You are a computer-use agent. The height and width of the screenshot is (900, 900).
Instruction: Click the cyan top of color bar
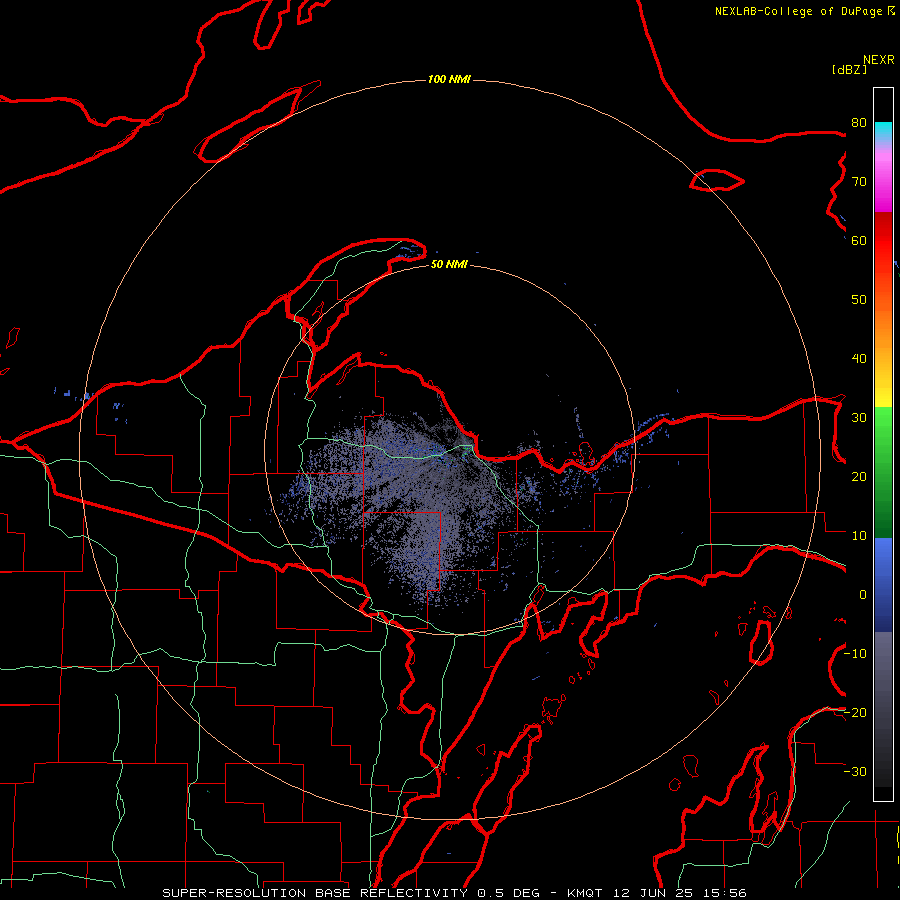pos(883,133)
